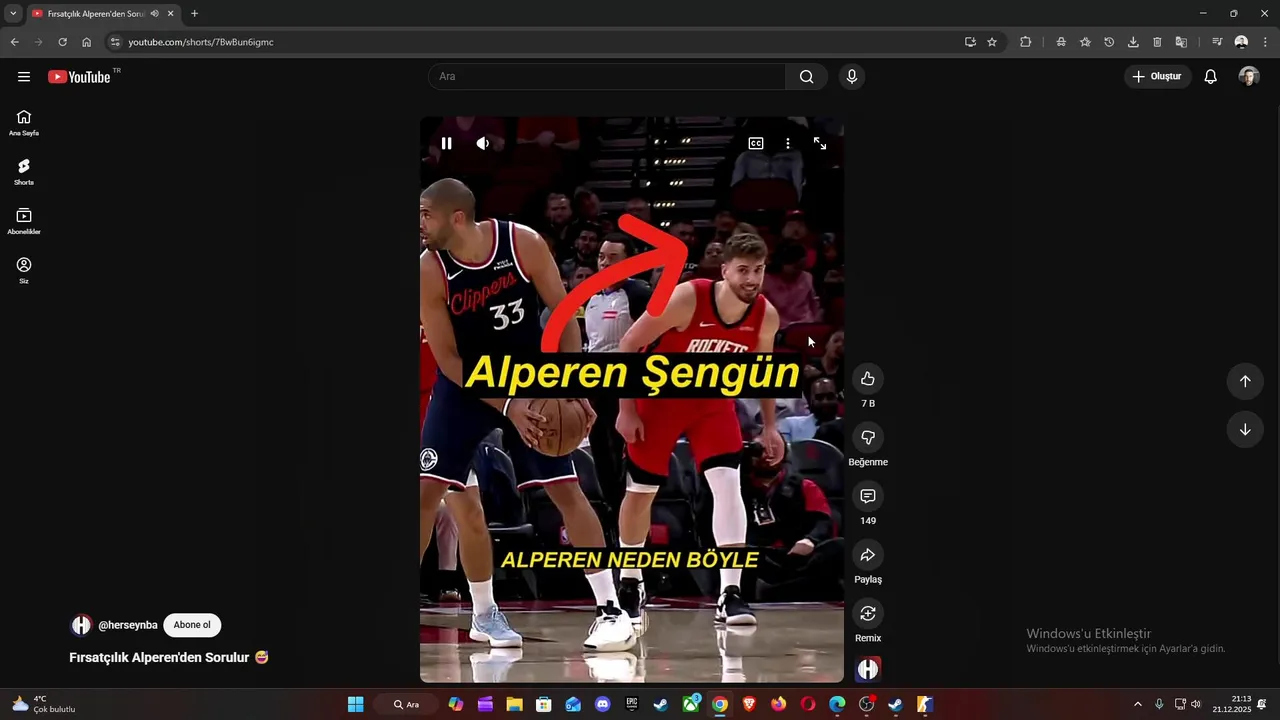Open the Windows Start menu
This screenshot has height=720, width=1280.
(355, 705)
